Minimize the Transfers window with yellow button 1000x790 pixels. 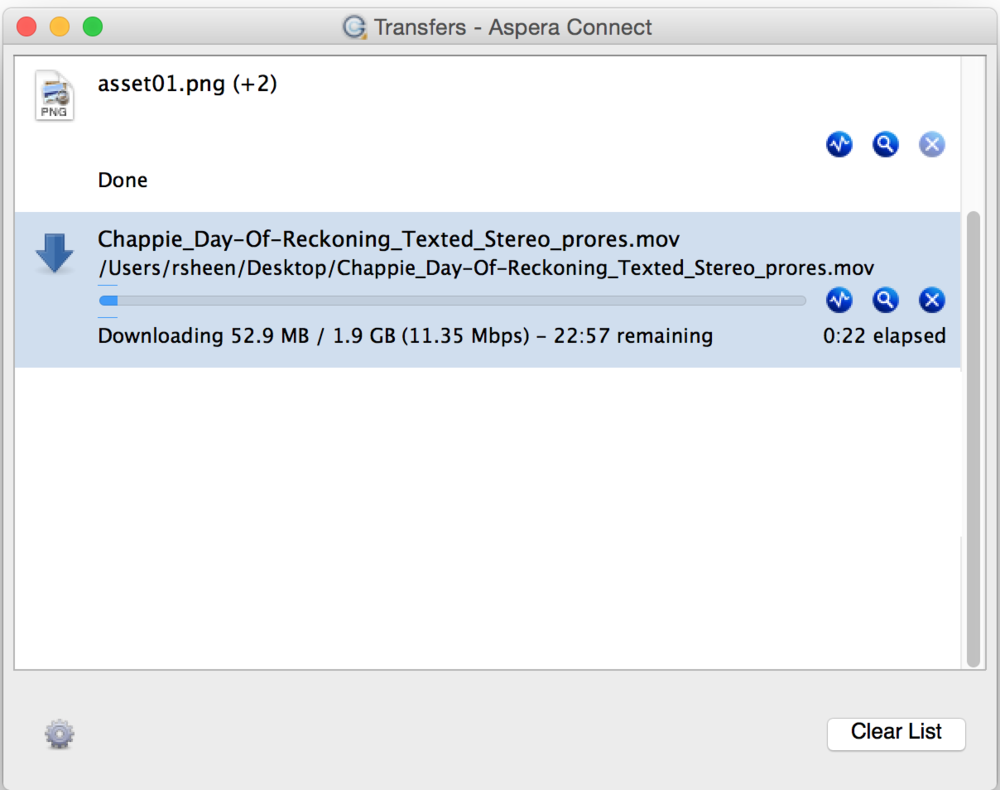(60, 27)
